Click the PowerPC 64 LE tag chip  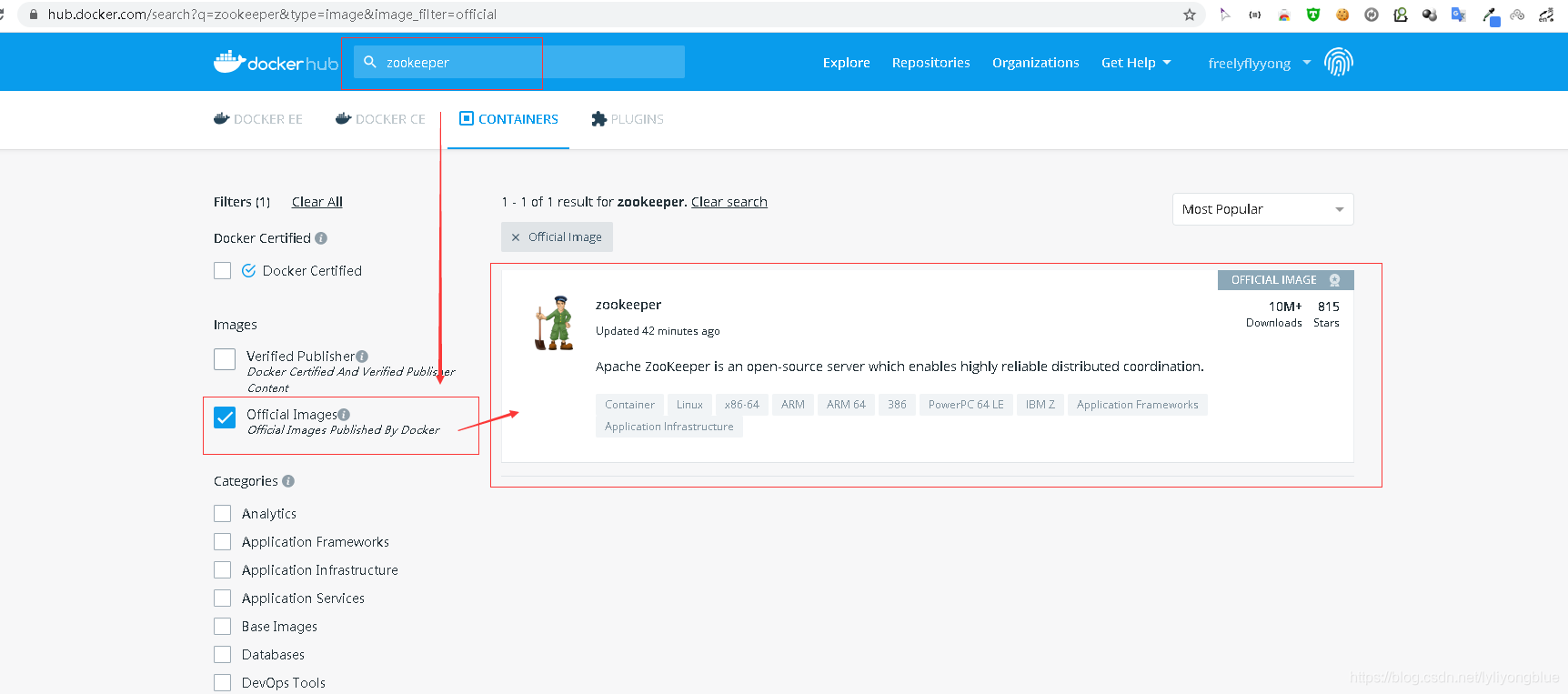[966, 405]
